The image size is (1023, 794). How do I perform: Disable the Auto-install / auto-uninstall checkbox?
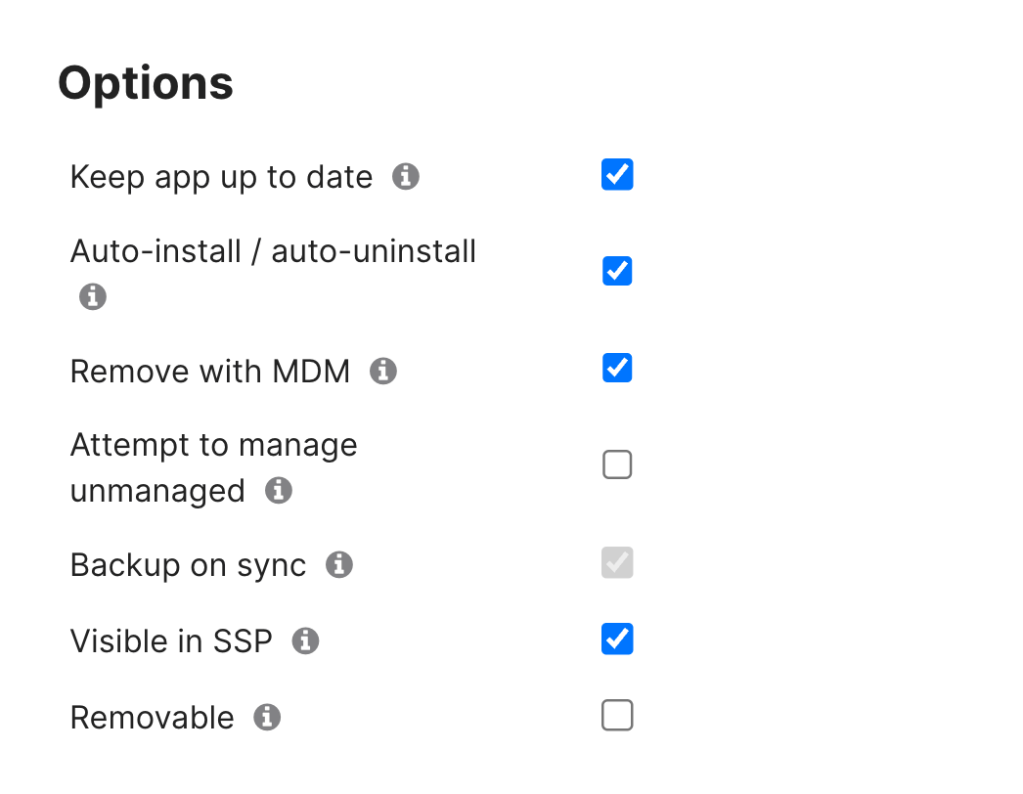point(617,271)
